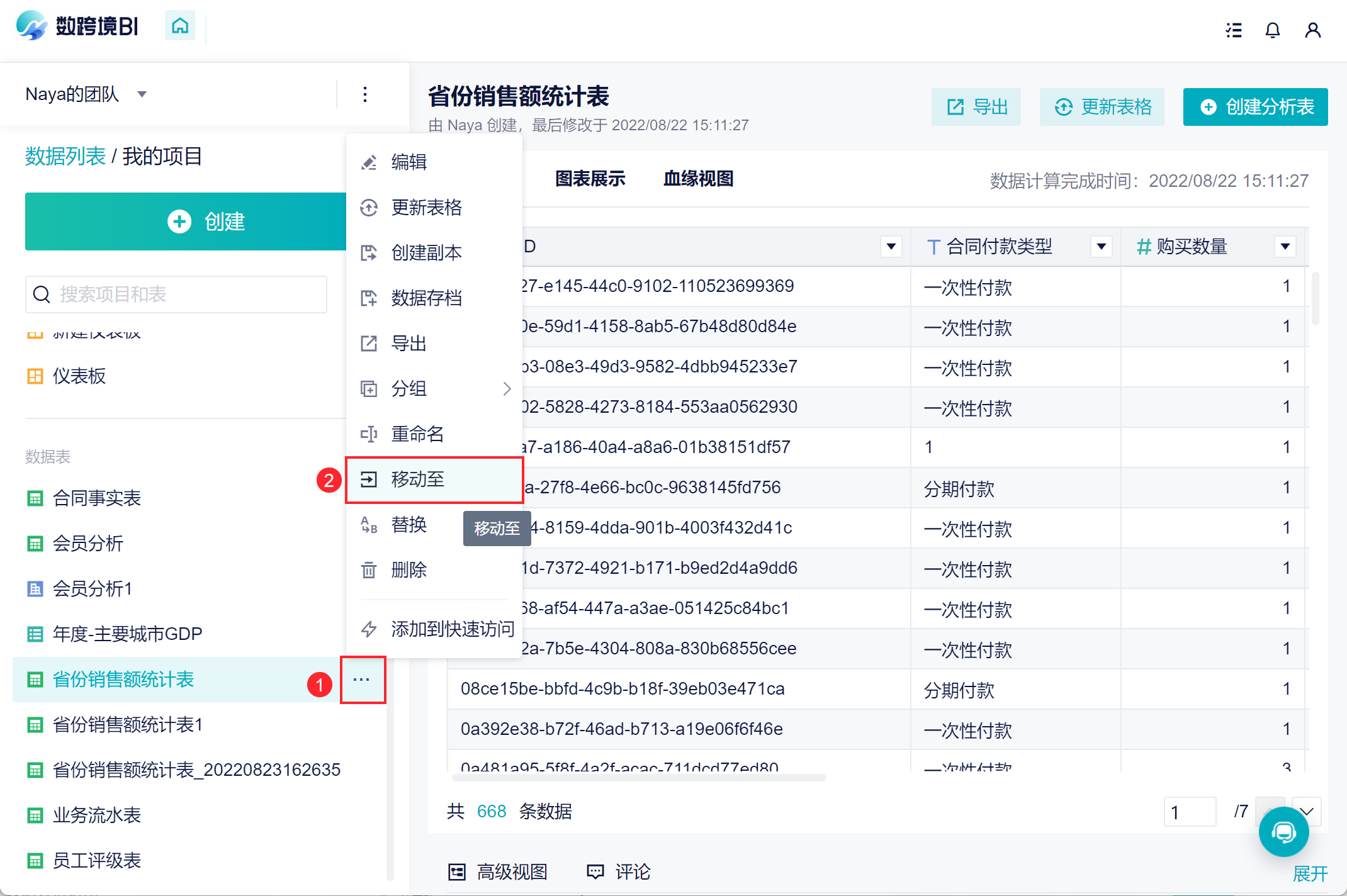
Task: Click the horizontal table scrollbar
Action: point(638,778)
